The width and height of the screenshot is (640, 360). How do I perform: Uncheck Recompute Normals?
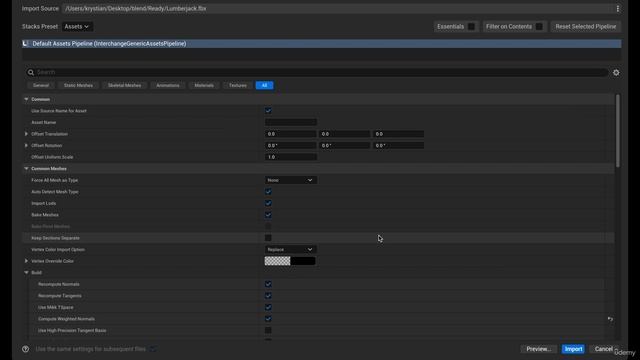point(268,284)
